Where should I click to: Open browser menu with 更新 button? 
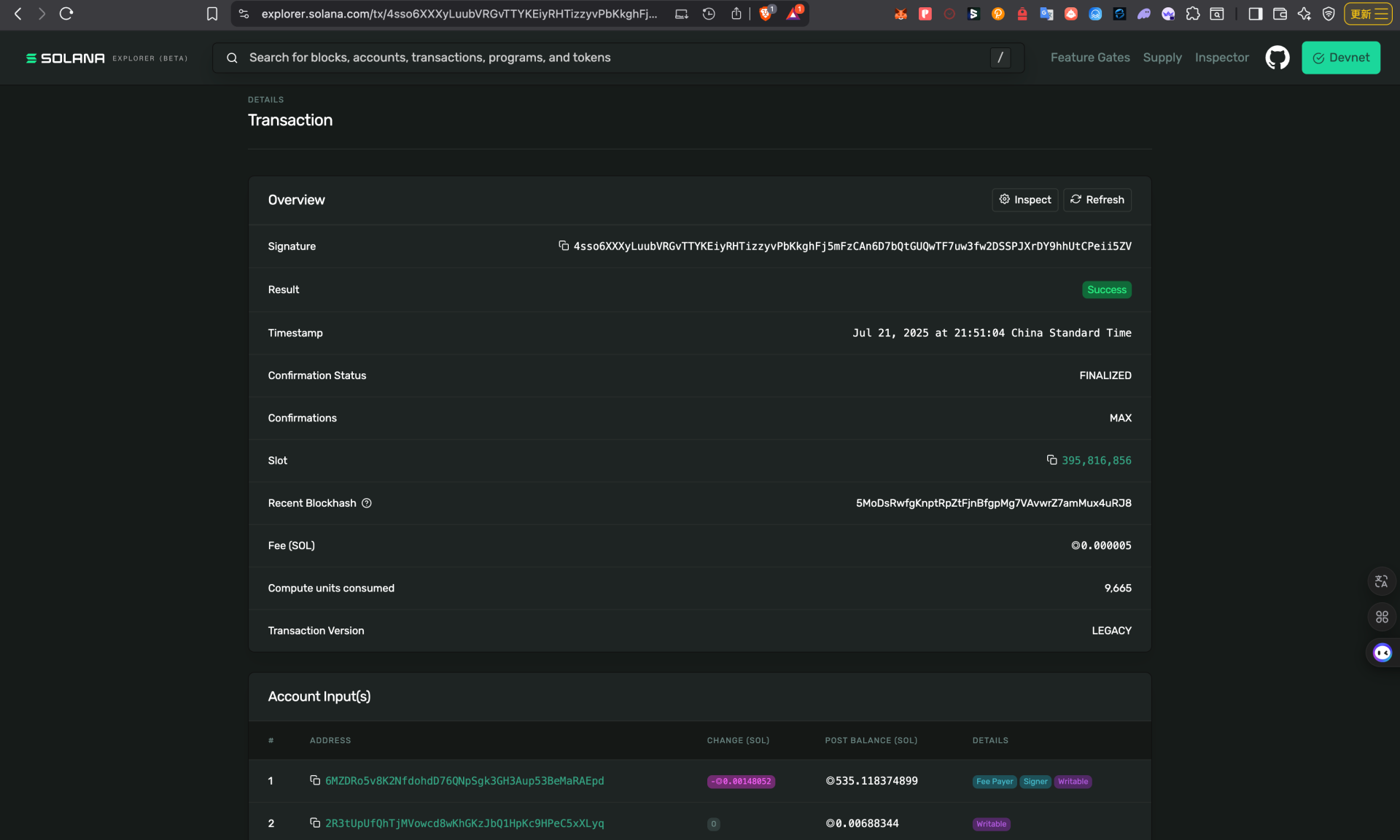pyautogui.click(x=1368, y=14)
